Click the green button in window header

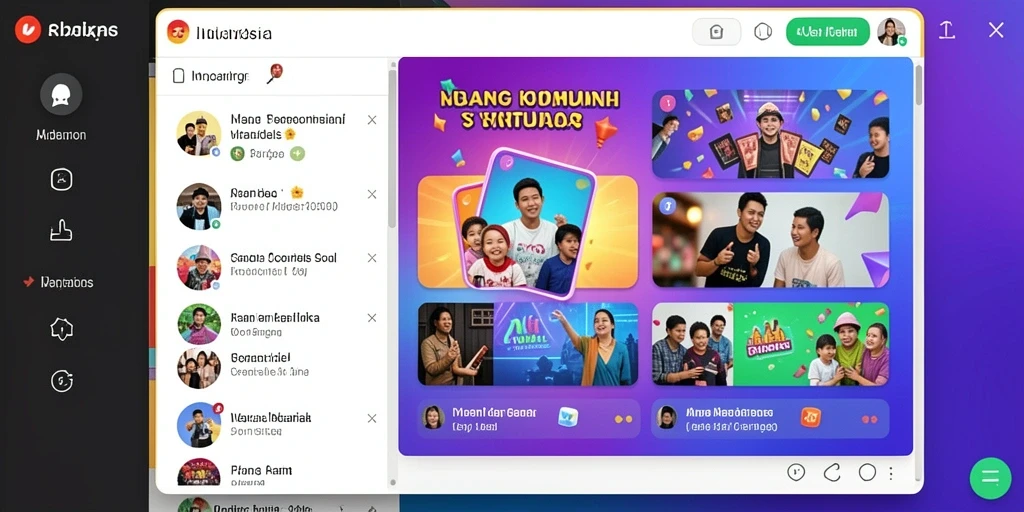(x=827, y=31)
